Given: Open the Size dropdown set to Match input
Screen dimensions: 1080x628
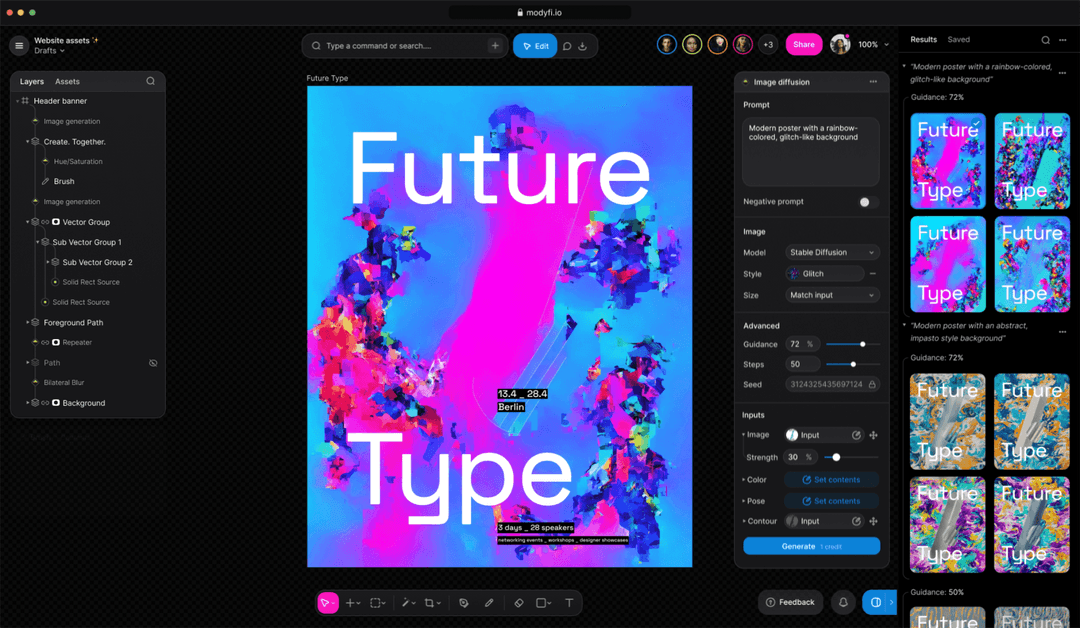Looking at the screenshot, I should pos(832,295).
